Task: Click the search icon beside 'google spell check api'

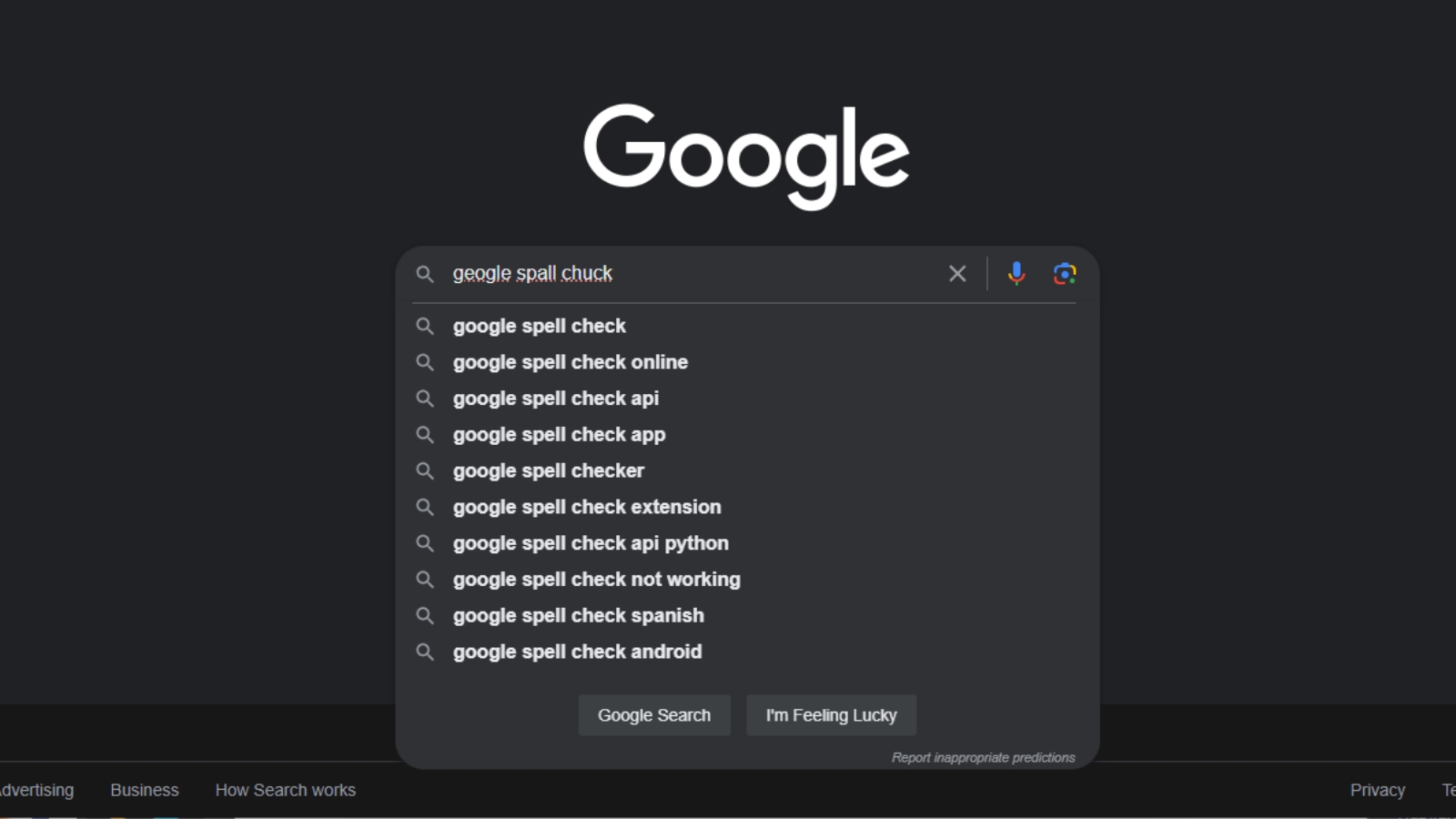Action: 425,398
